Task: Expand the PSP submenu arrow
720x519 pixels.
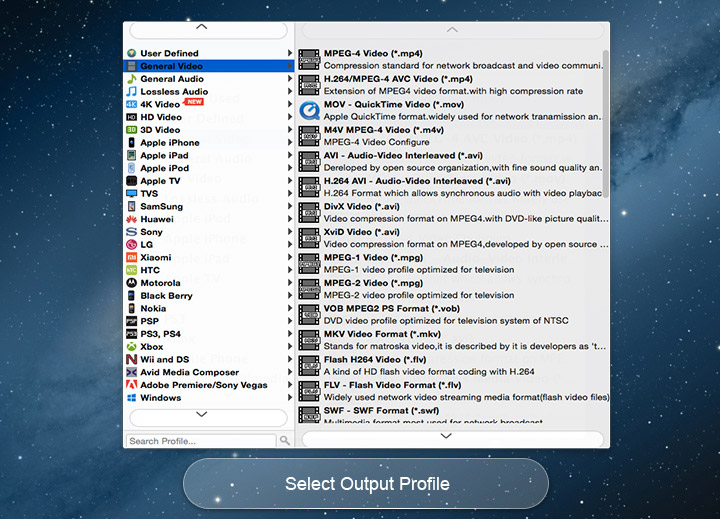Action: pos(290,321)
